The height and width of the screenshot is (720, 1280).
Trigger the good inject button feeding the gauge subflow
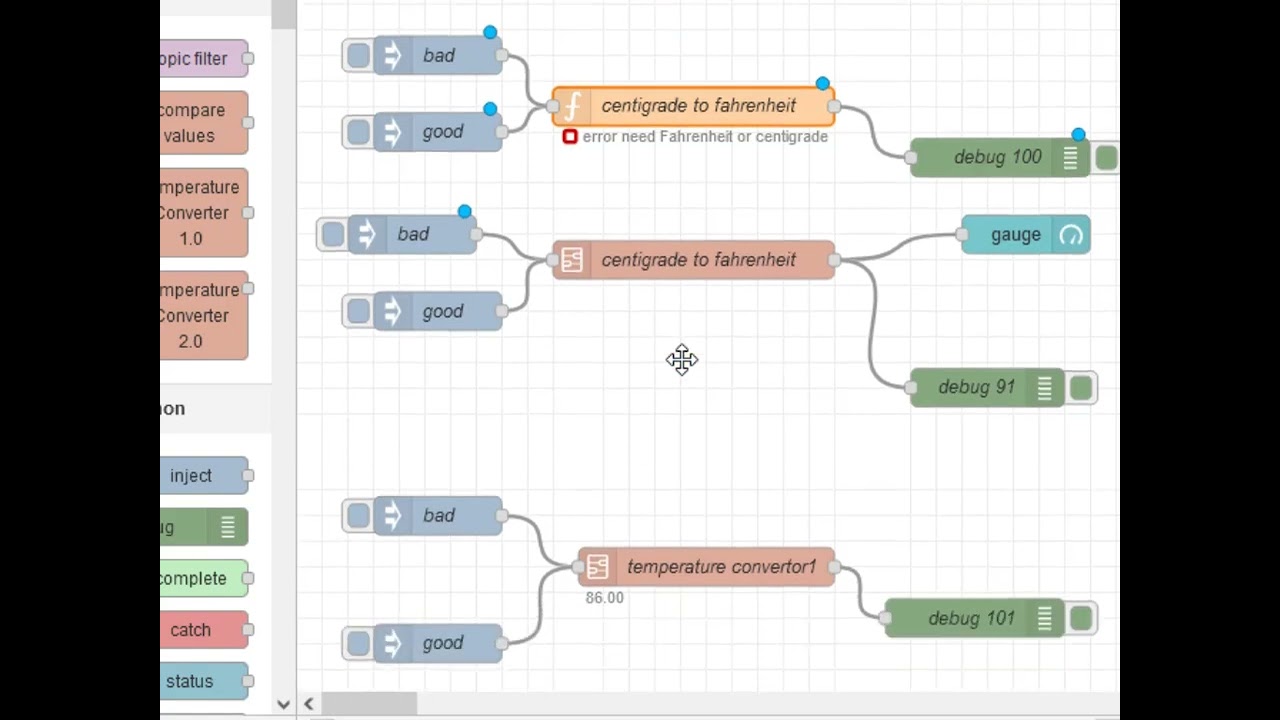point(358,312)
